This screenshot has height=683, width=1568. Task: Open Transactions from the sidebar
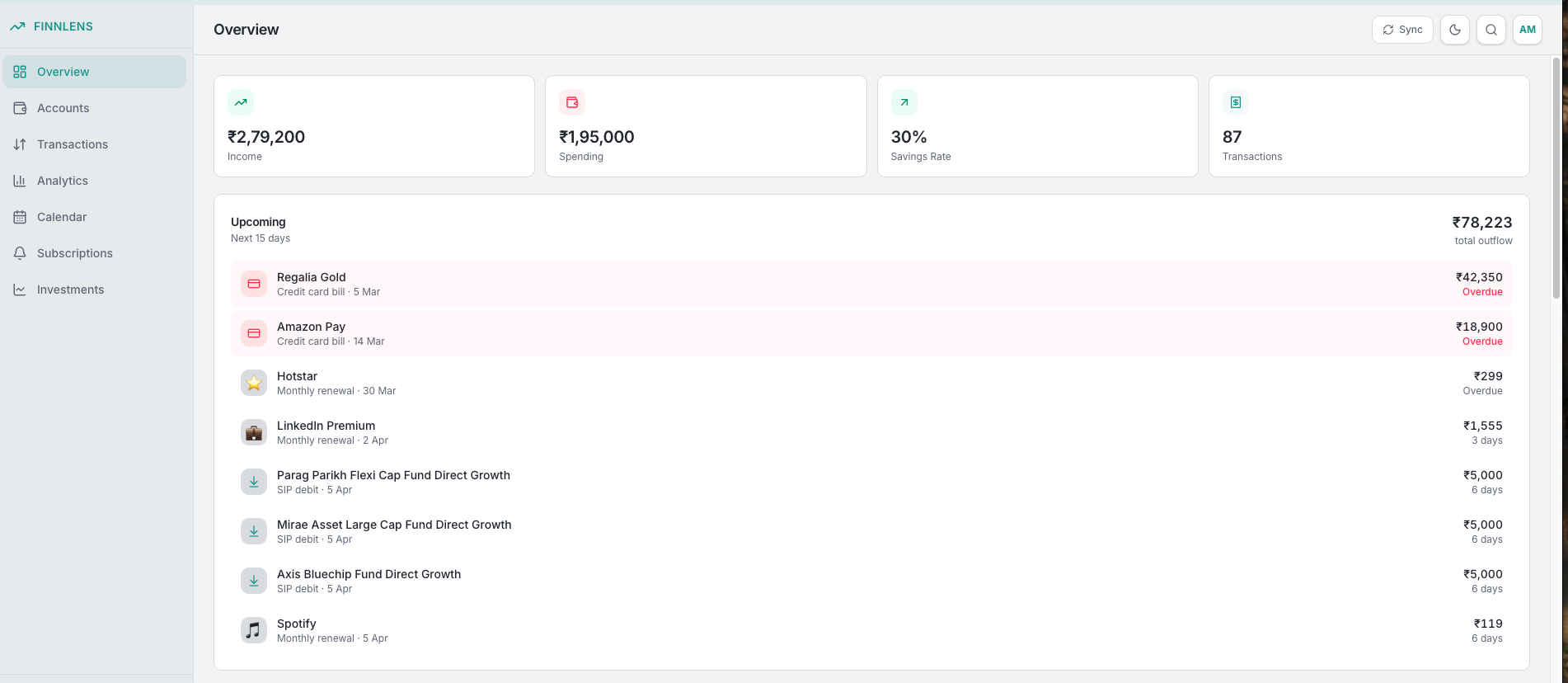coord(94,144)
